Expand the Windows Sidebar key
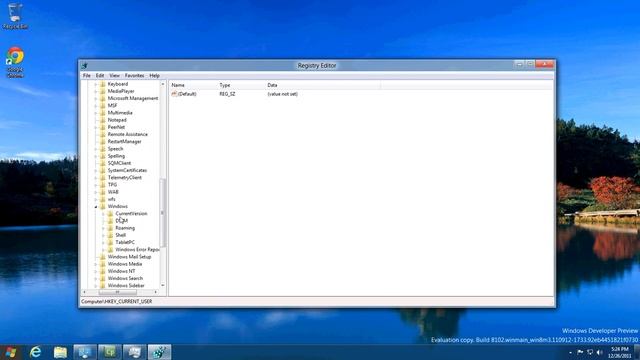Viewport: 640px width, 360px height. click(x=96, y=286)
